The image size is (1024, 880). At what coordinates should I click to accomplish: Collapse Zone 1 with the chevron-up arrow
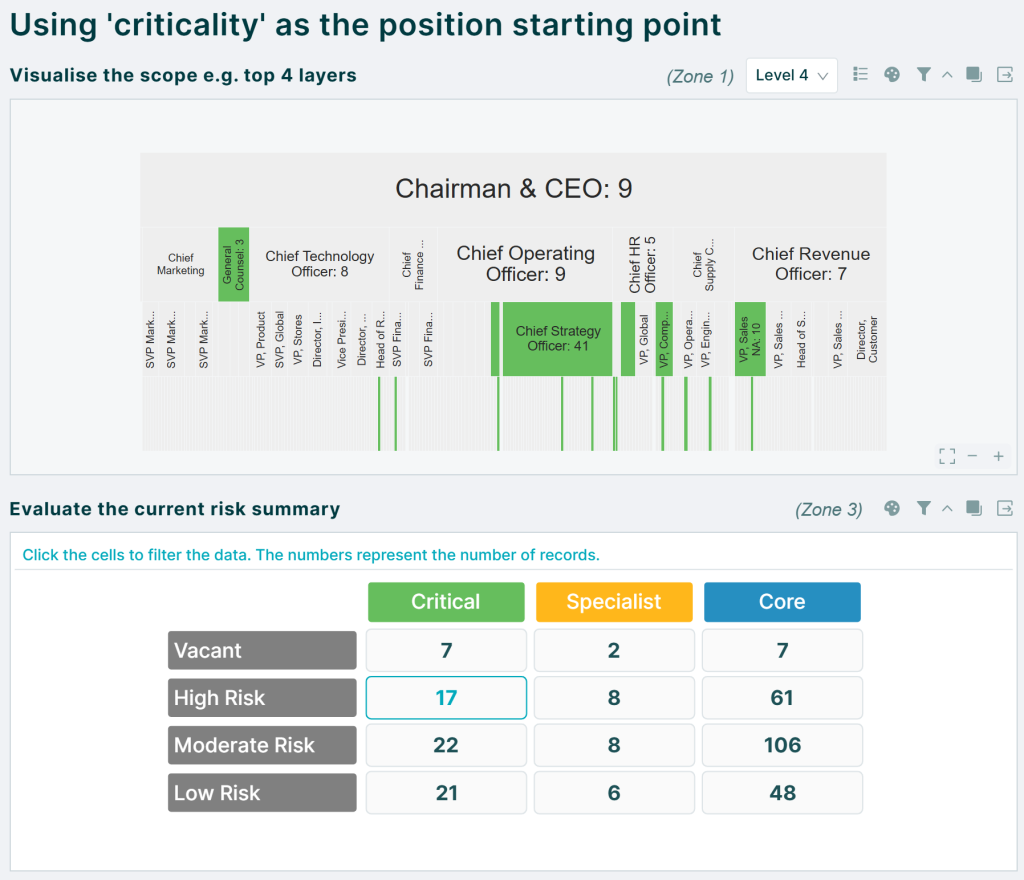tap(947, 75)
